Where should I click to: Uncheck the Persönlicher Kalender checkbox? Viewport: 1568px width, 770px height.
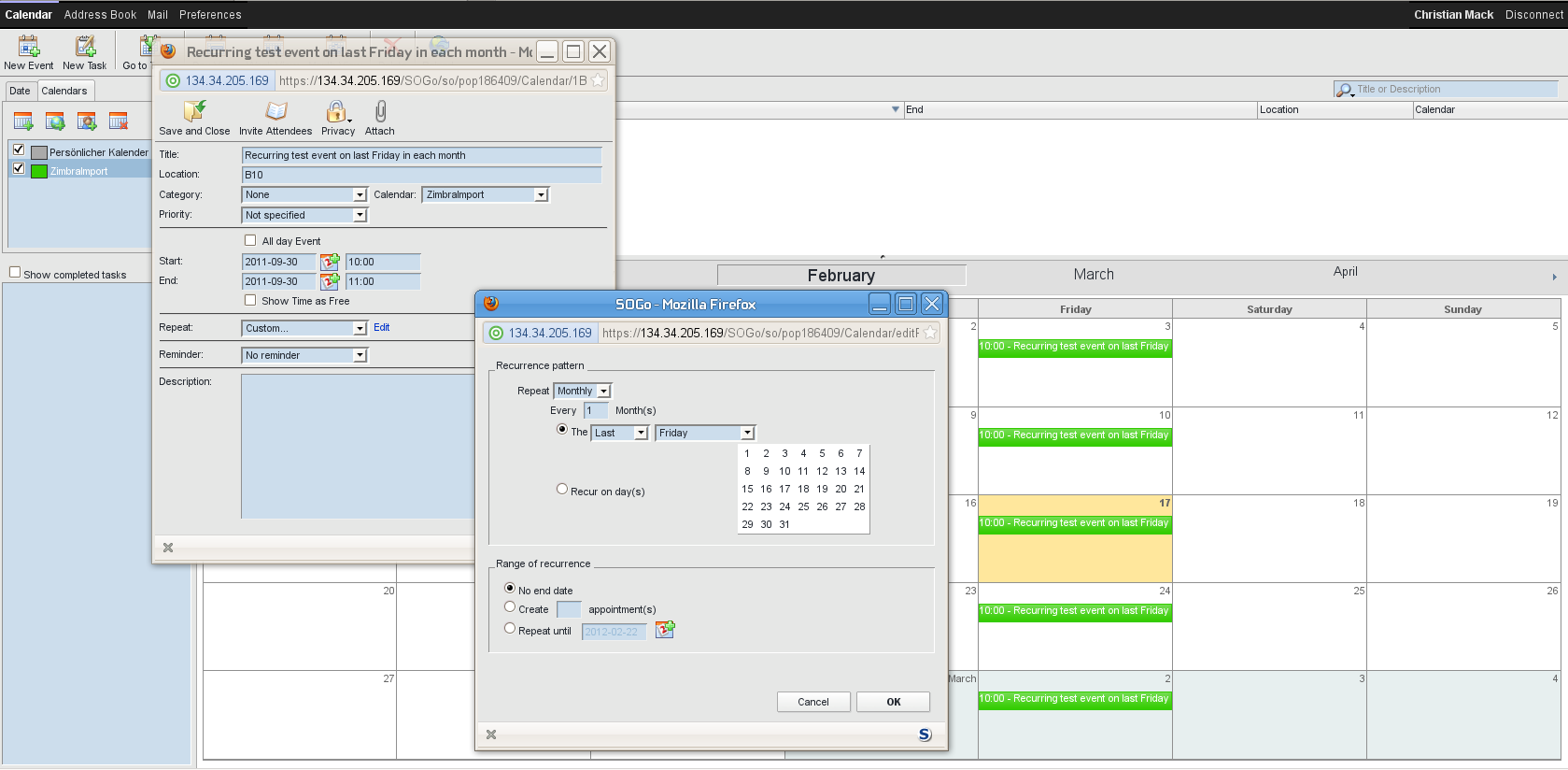(19, 150)
